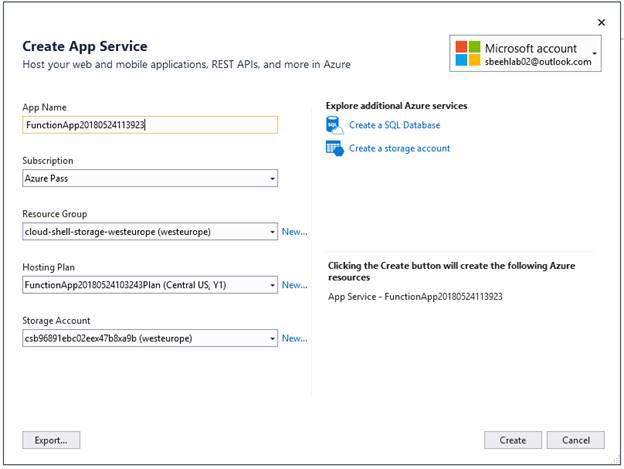Open the Storage Account dropdown
Viewport: 624px width, 469px height.
pyautogui.click(x=272, y=338)
